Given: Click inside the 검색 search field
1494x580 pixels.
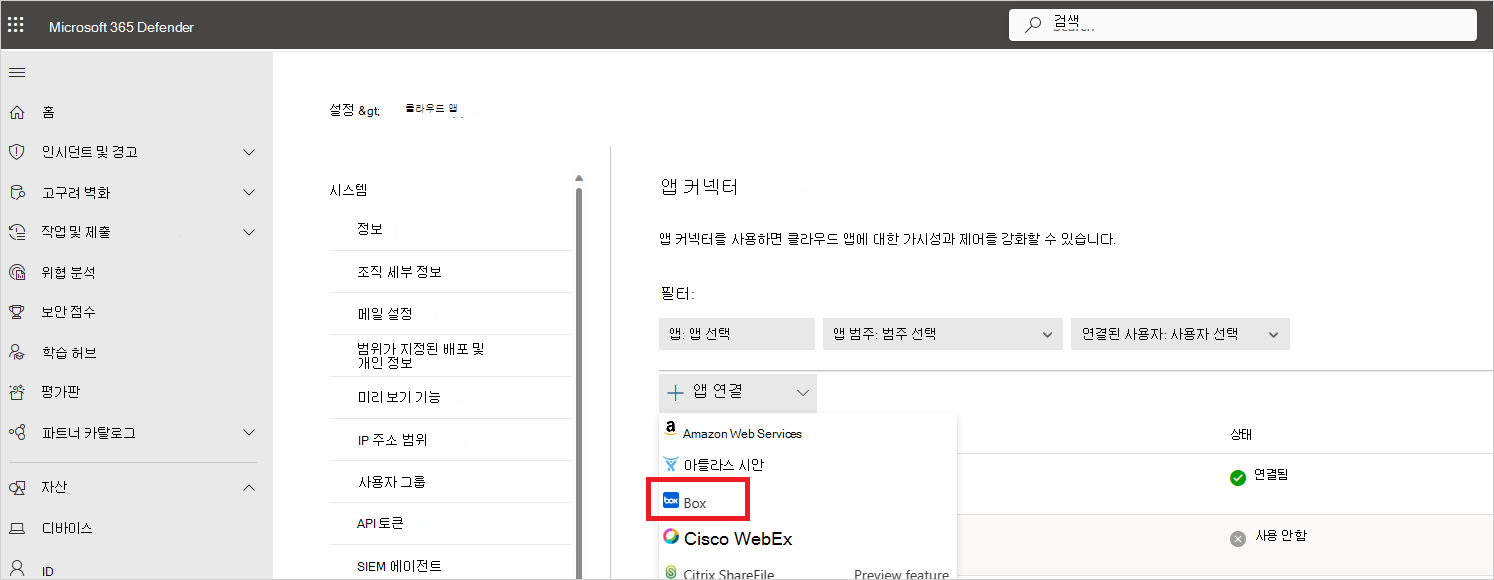Looking at the screenshot, I should pos(1240,23).
